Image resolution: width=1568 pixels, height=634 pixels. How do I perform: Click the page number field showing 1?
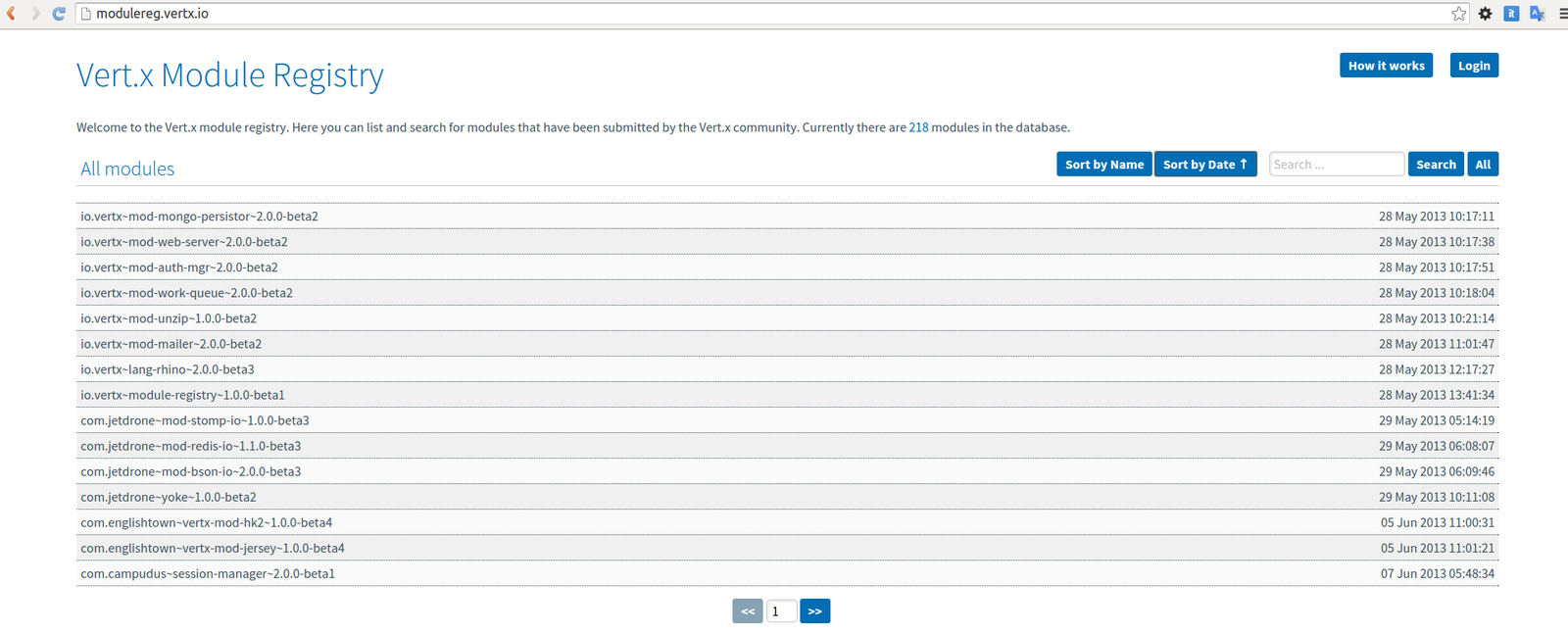pos(781,611)
